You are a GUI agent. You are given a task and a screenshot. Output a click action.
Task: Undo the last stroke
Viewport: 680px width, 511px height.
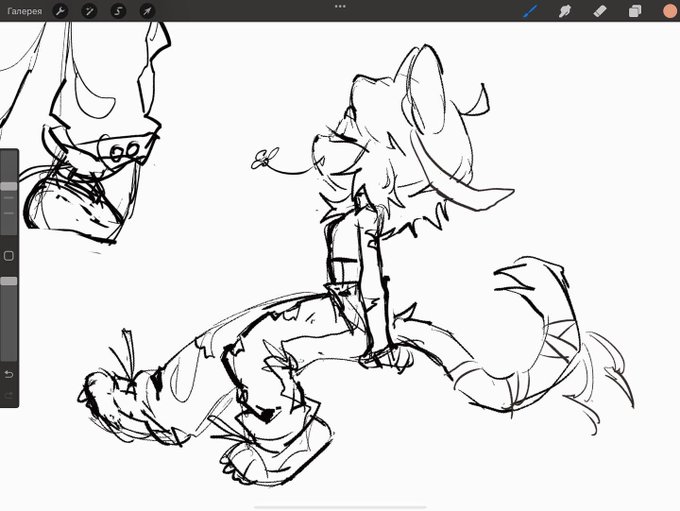[x=9, y=374]
